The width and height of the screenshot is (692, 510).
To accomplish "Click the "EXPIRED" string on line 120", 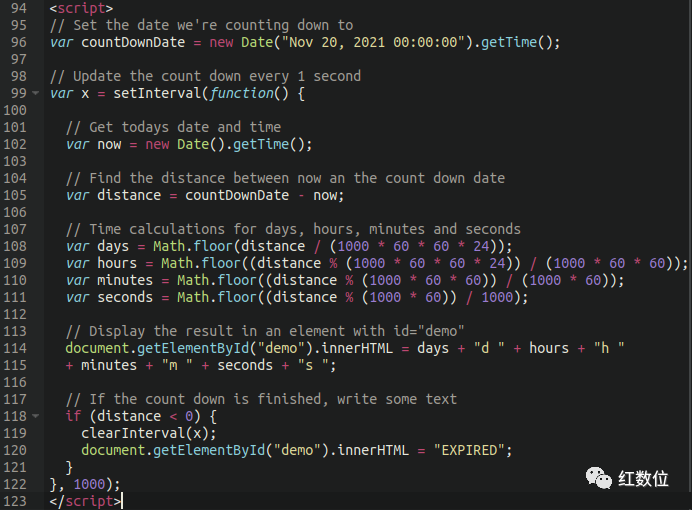I will (470, 450).
